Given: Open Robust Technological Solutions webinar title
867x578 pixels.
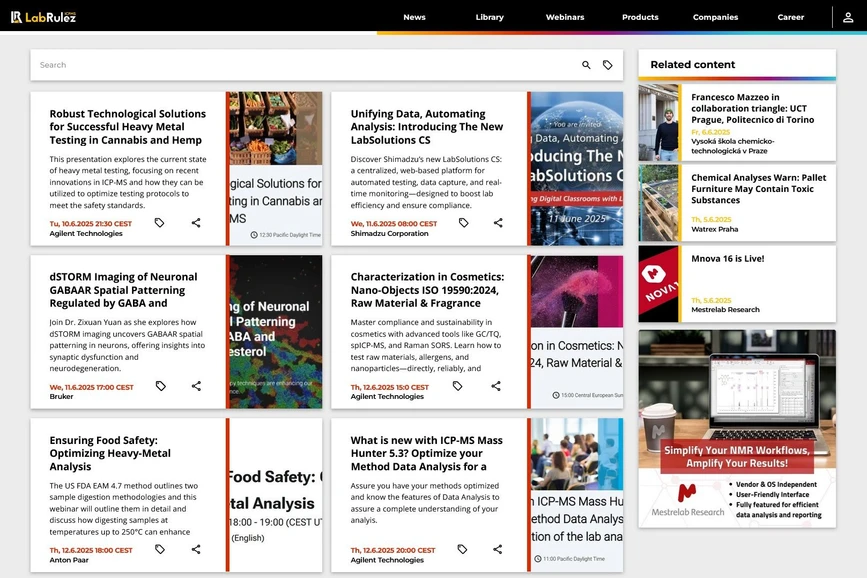Looking at the screenshot, I should [127, 127].
